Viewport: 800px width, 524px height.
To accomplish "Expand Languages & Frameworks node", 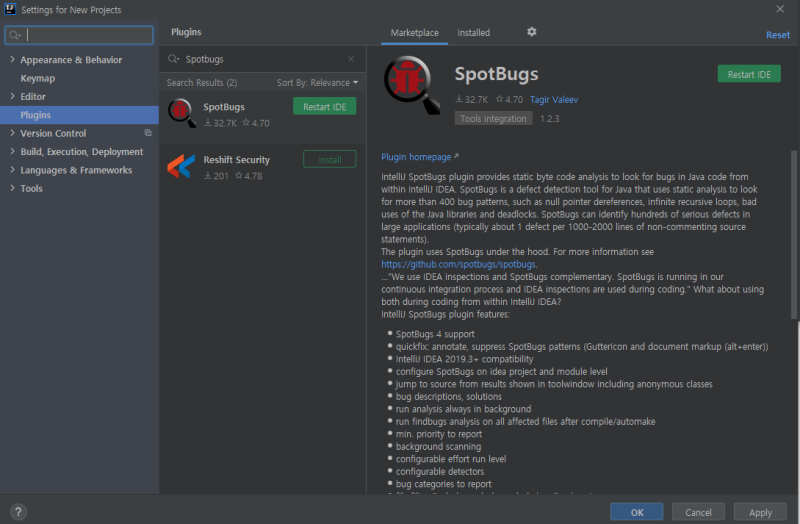I will [x=12, y=170].
